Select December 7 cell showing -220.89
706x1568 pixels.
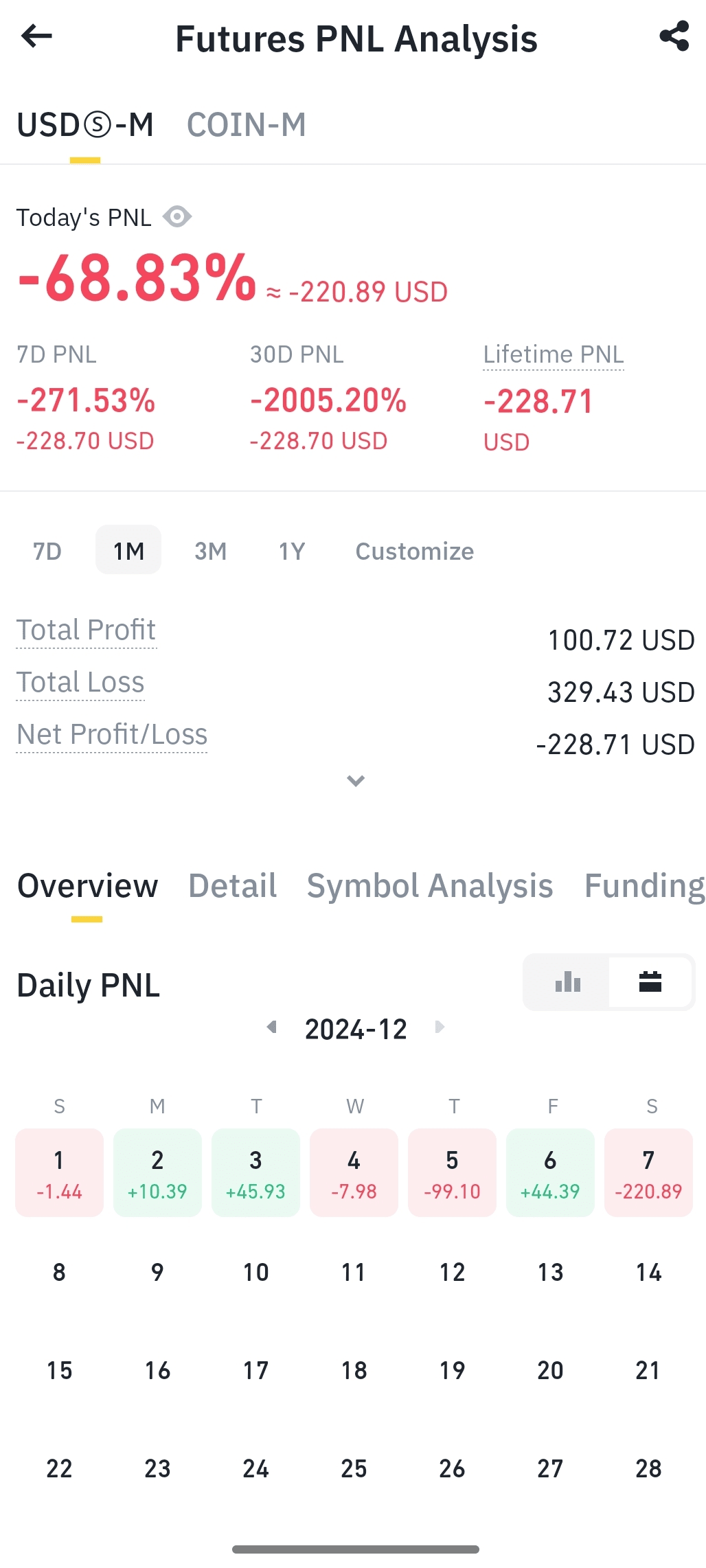tap(648, 1172)
